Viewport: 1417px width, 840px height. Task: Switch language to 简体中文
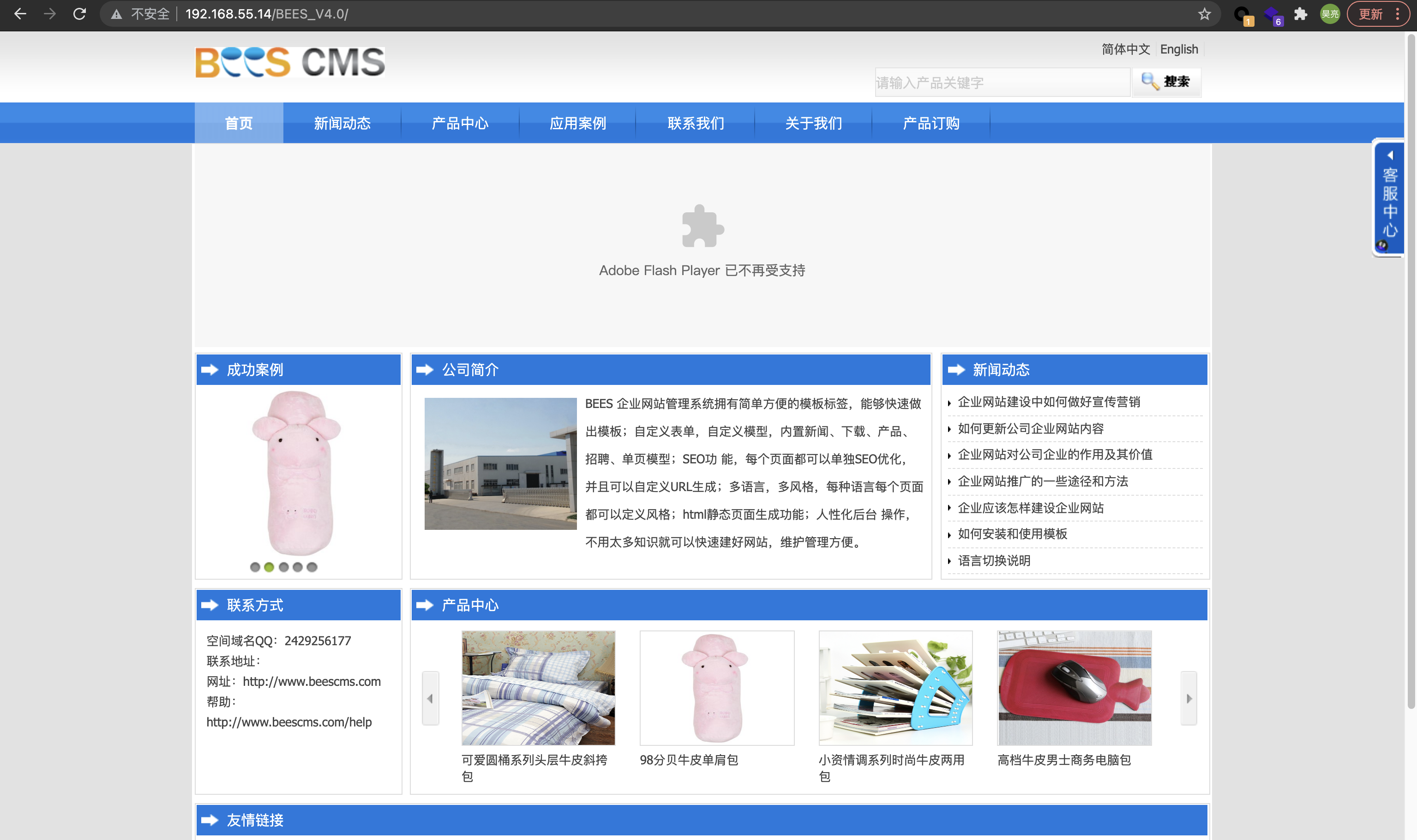click(1126, 49)
